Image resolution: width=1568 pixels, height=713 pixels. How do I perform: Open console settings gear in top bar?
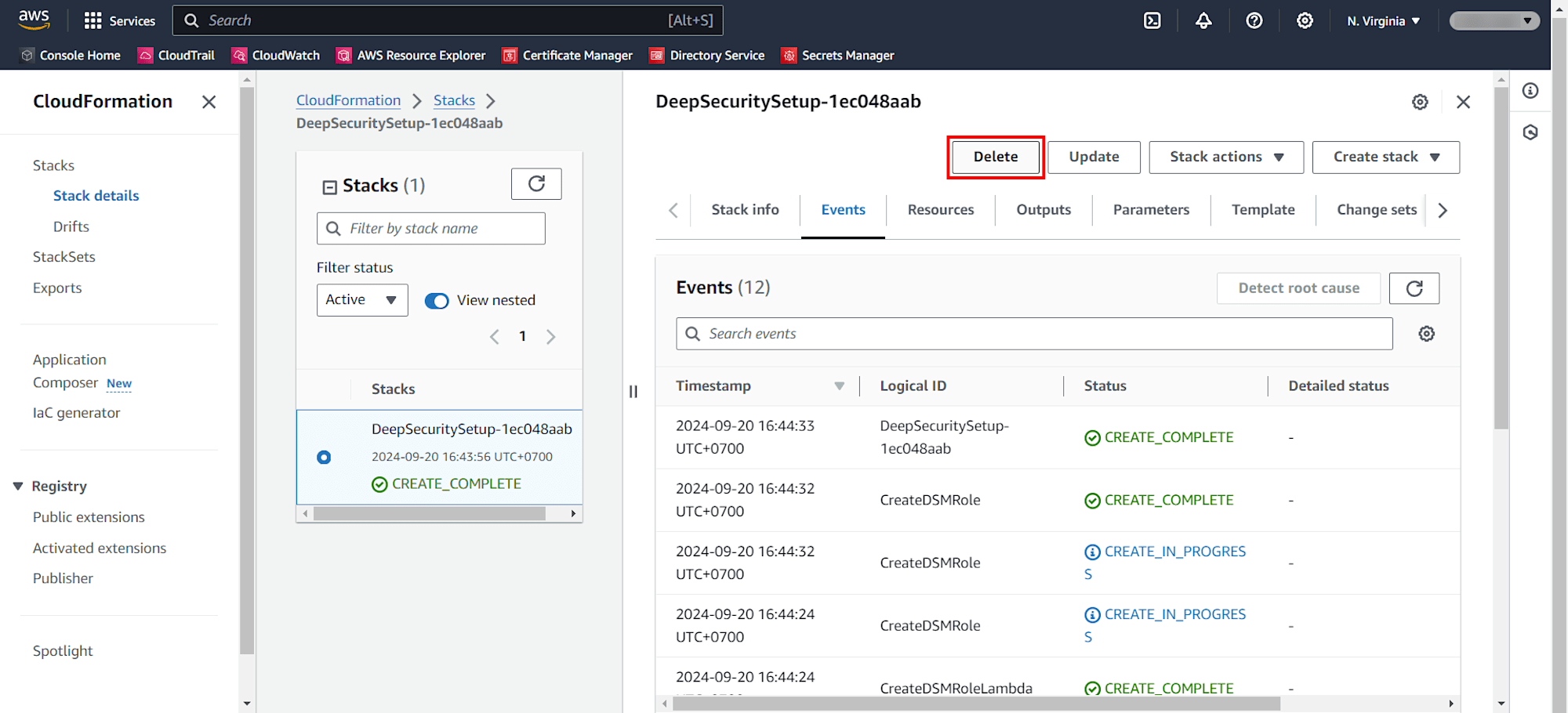1305,21
